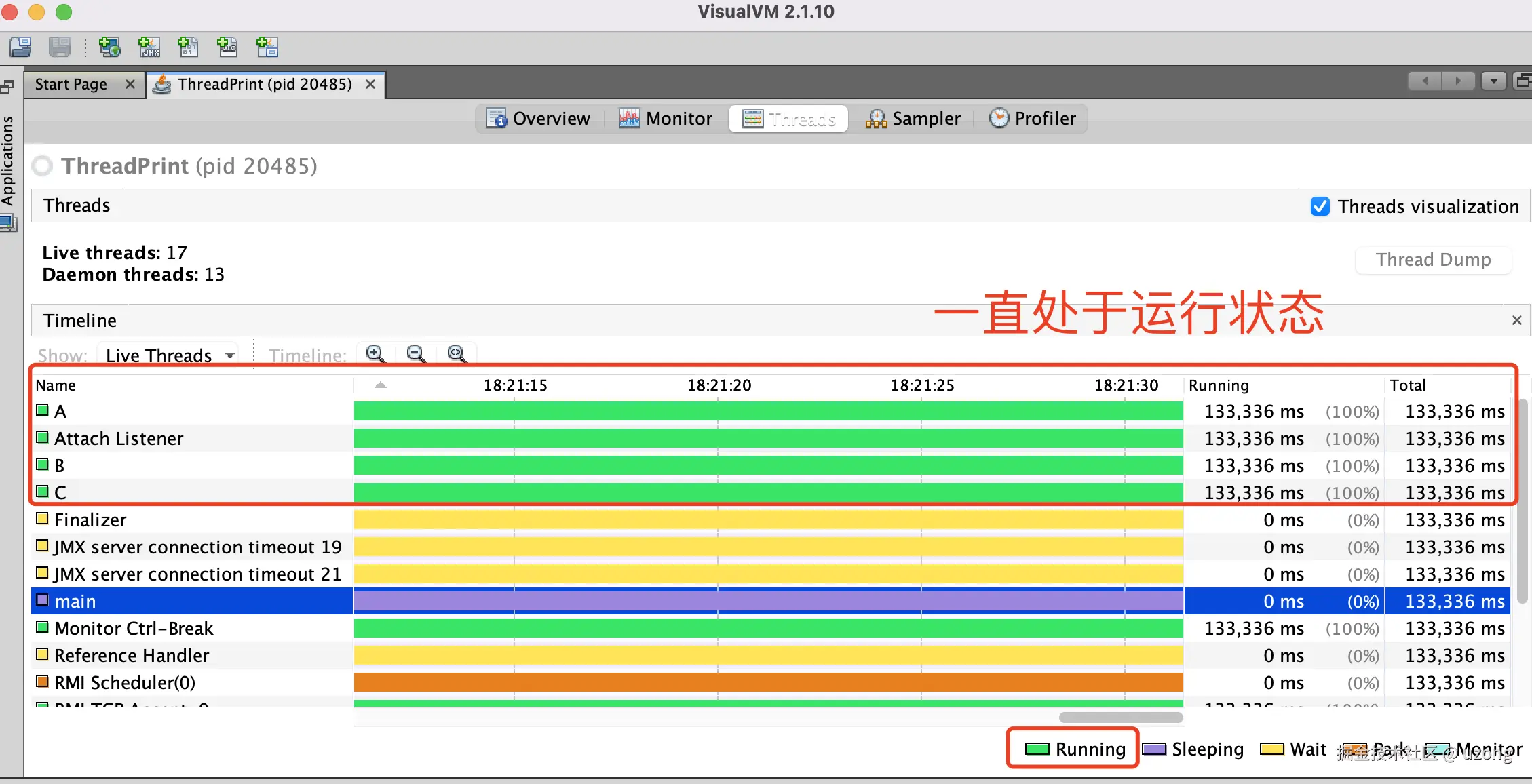Click the Add Application Snapshot icon
Viewport: 1532px width, 784px height.
[x=267, y=47]
